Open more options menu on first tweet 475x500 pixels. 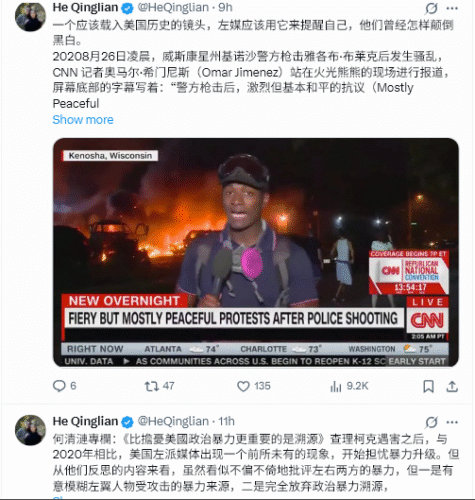click(x=452, y=8)
